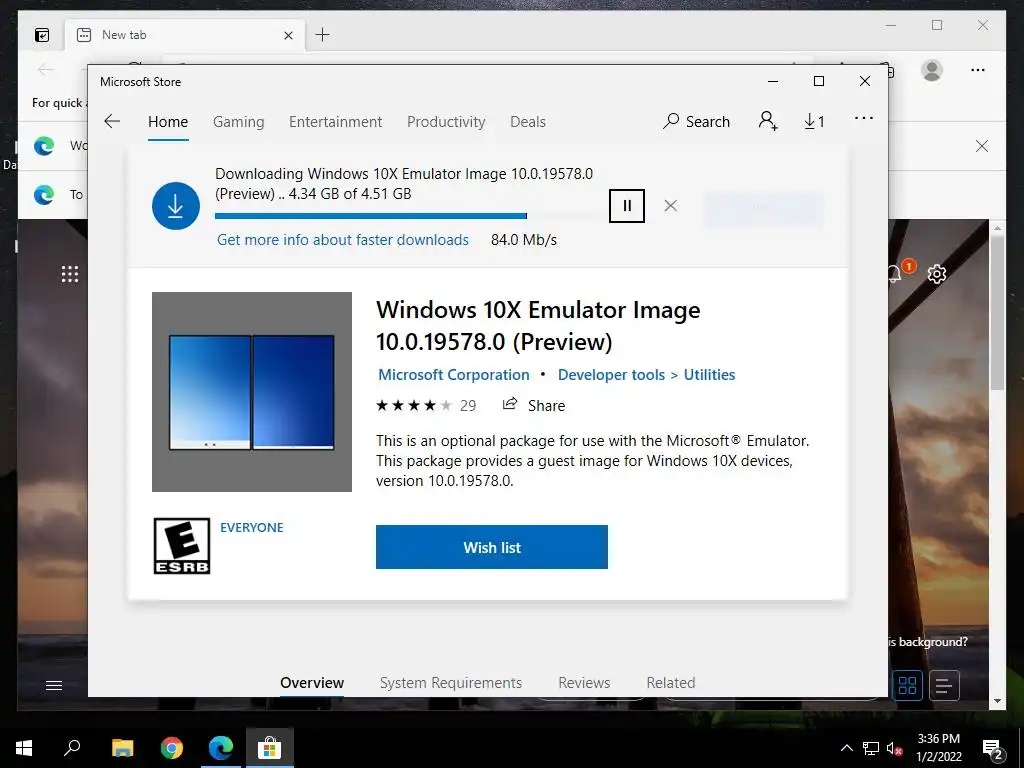1024x768 pixels.
Task: Open the Microsoft Corporation publisher link
Action: [454, 375]
